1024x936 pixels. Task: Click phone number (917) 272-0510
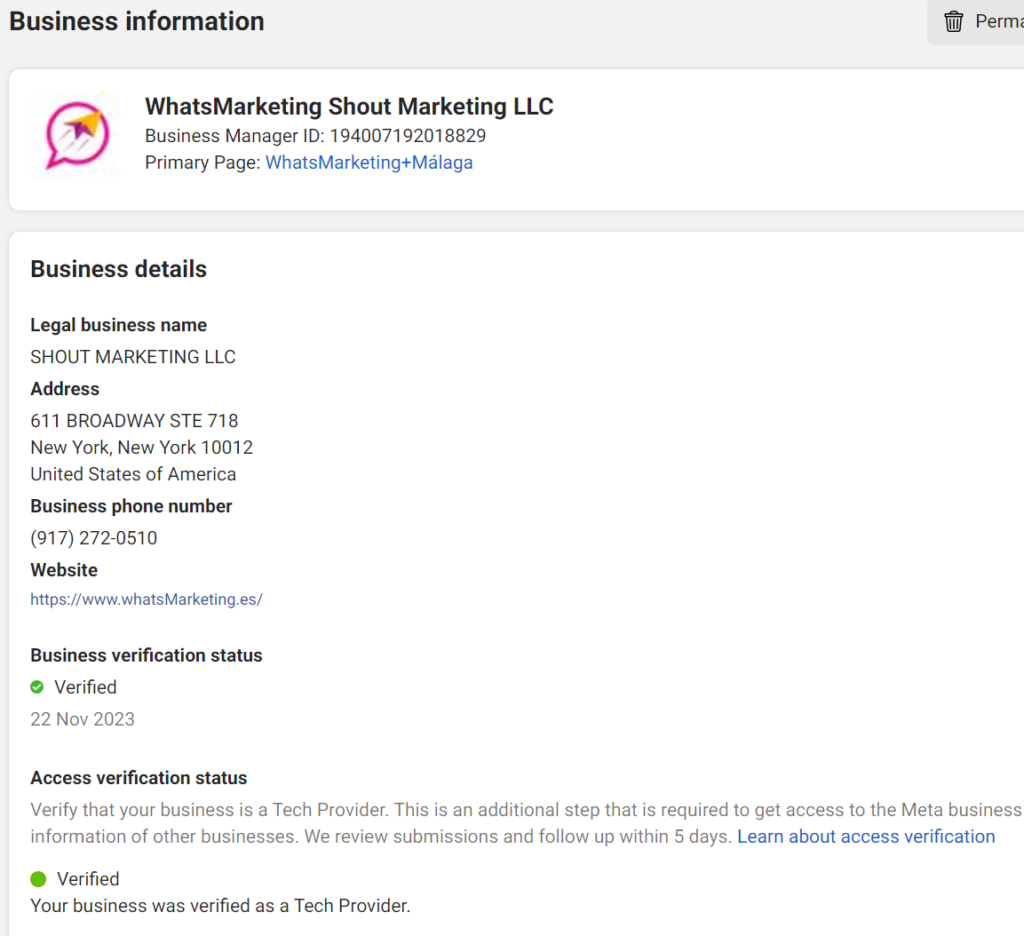tap(94, 538)
